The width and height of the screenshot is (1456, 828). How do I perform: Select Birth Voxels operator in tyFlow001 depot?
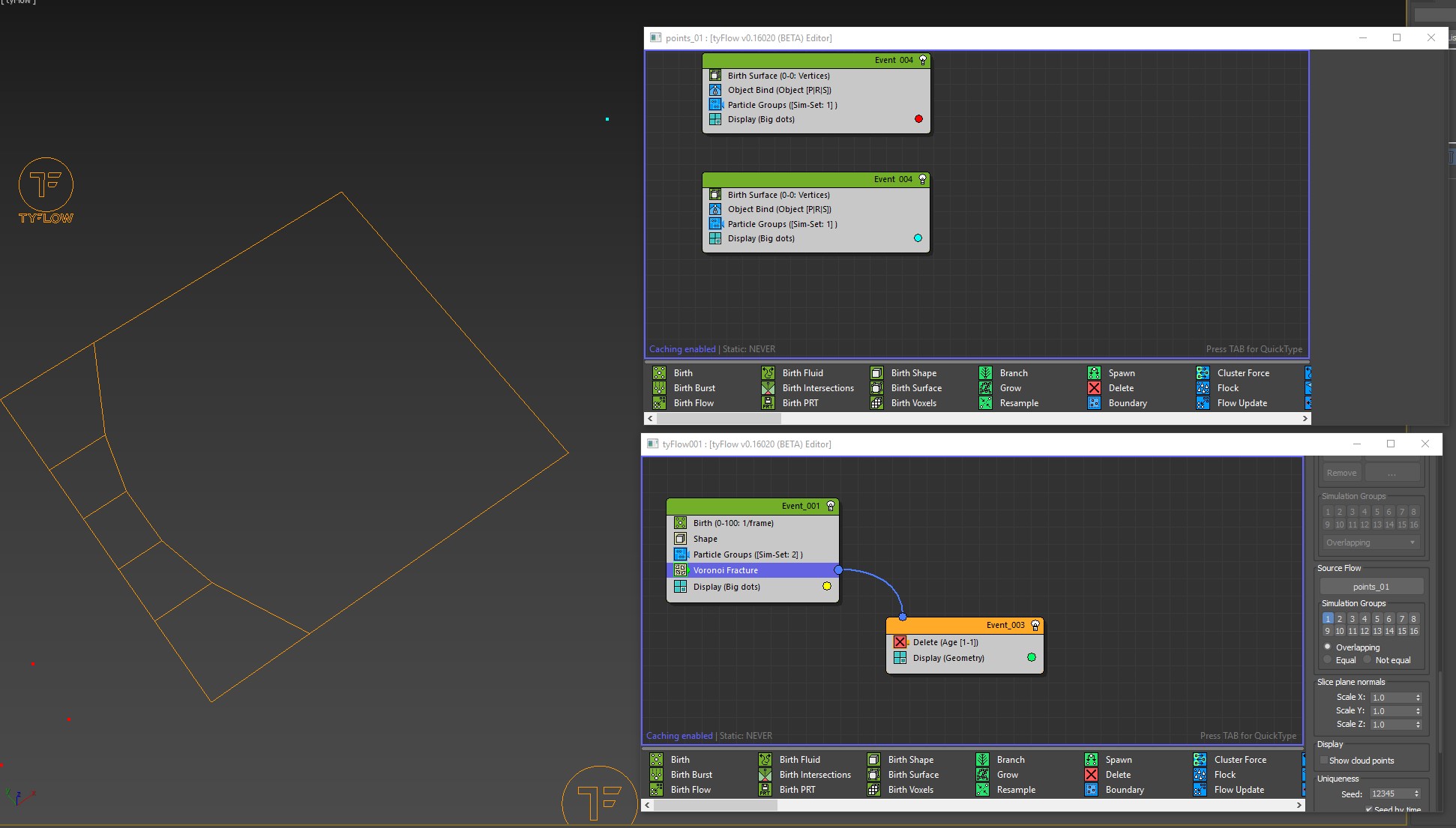click(900, 790)
